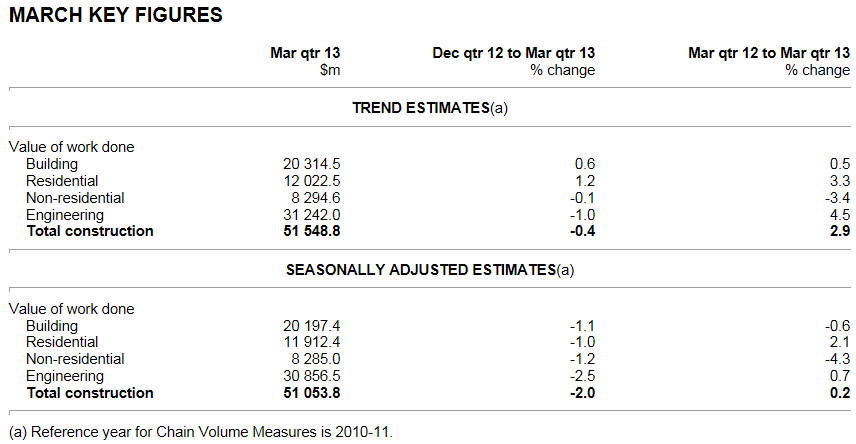This screenshot has width=856, height=444.
Task: Click the Chain Volume Measures footnote text
Action: coord(201,432)
